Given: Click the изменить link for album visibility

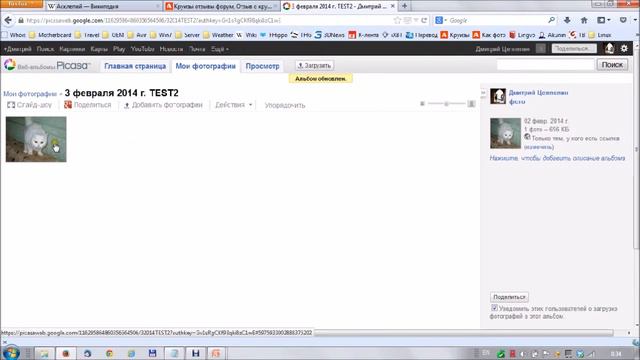Looking at the screenshot, I should click(539, 147).
